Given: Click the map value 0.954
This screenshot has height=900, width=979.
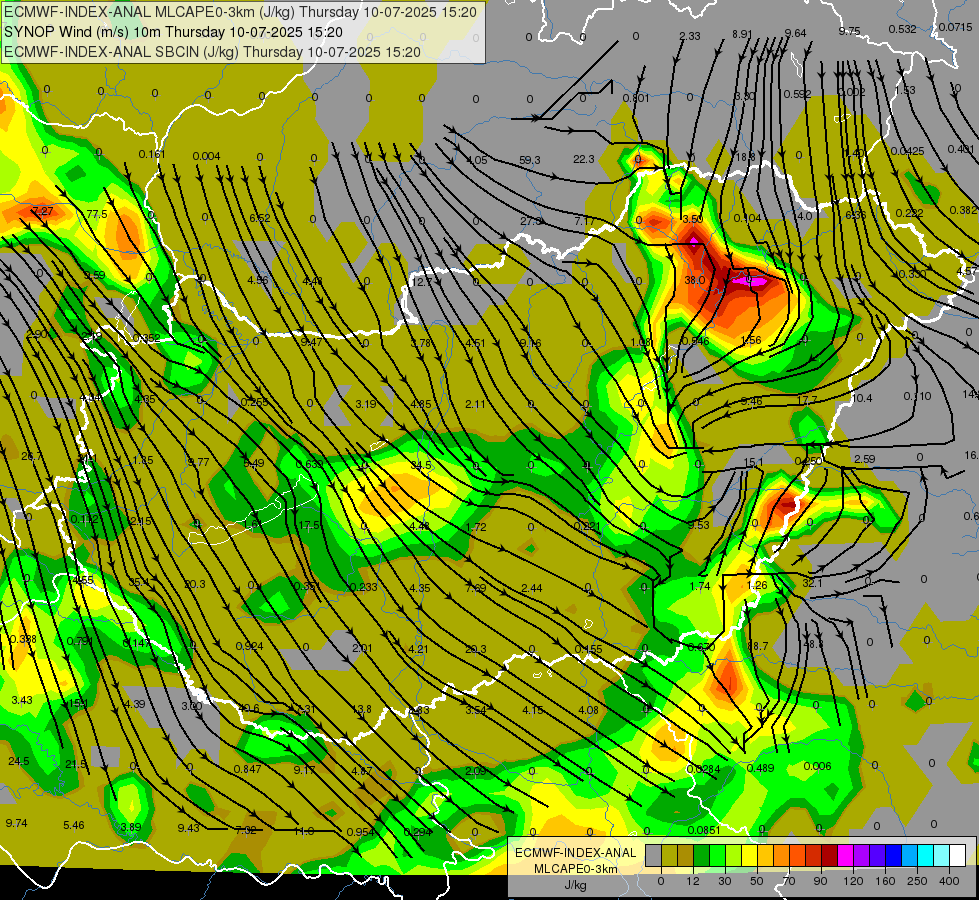Looking at the screenshot, I should pos(360,832).
